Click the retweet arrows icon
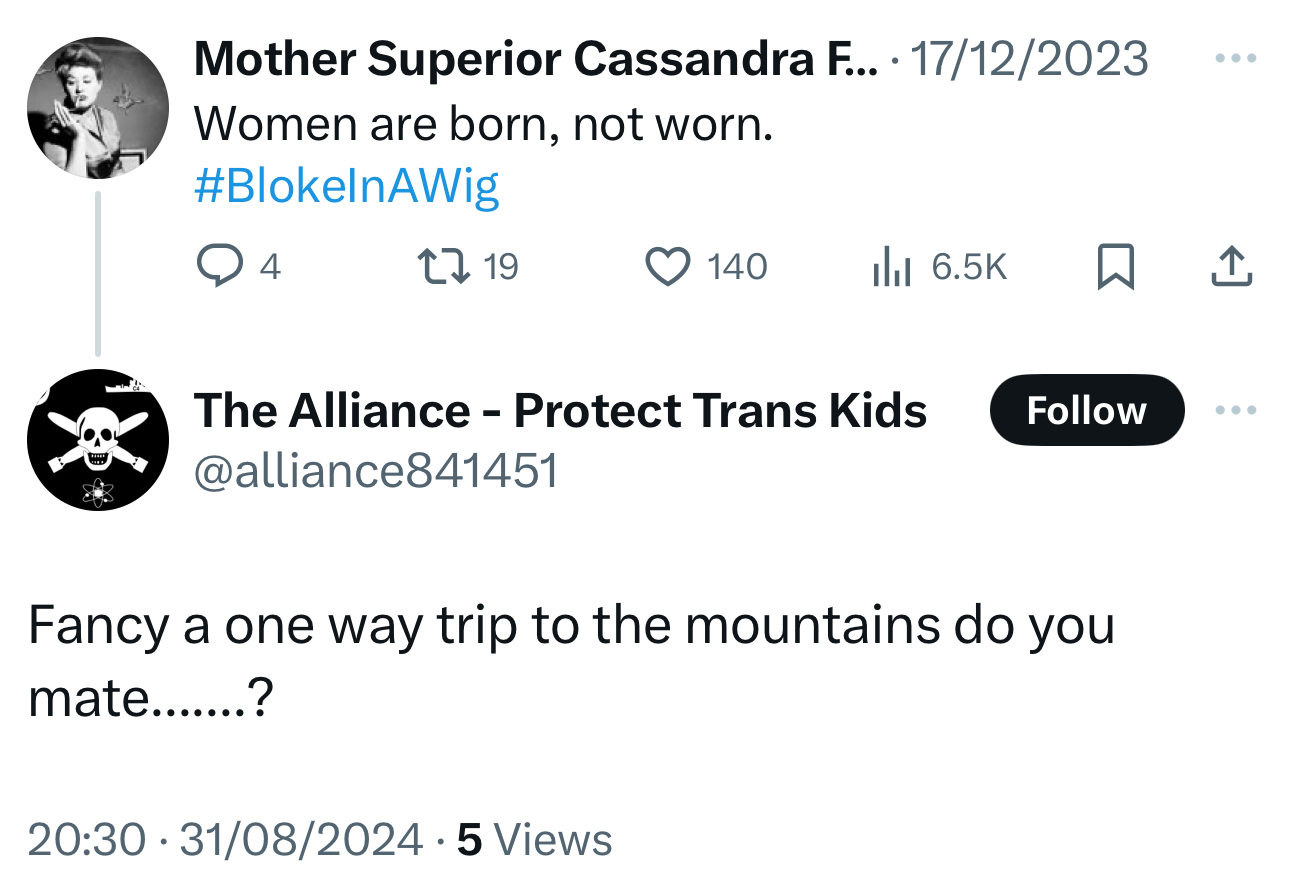 point(439,266)
